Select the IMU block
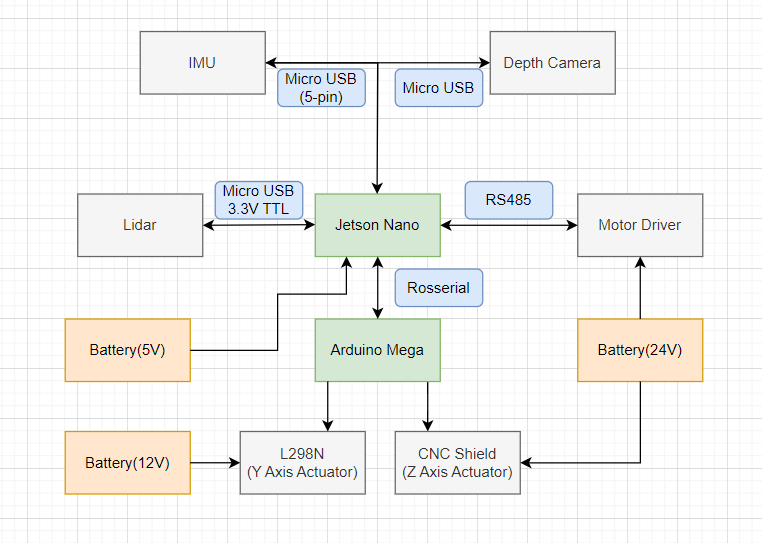This screenshot has height=543, width=762. coord(203,63)
